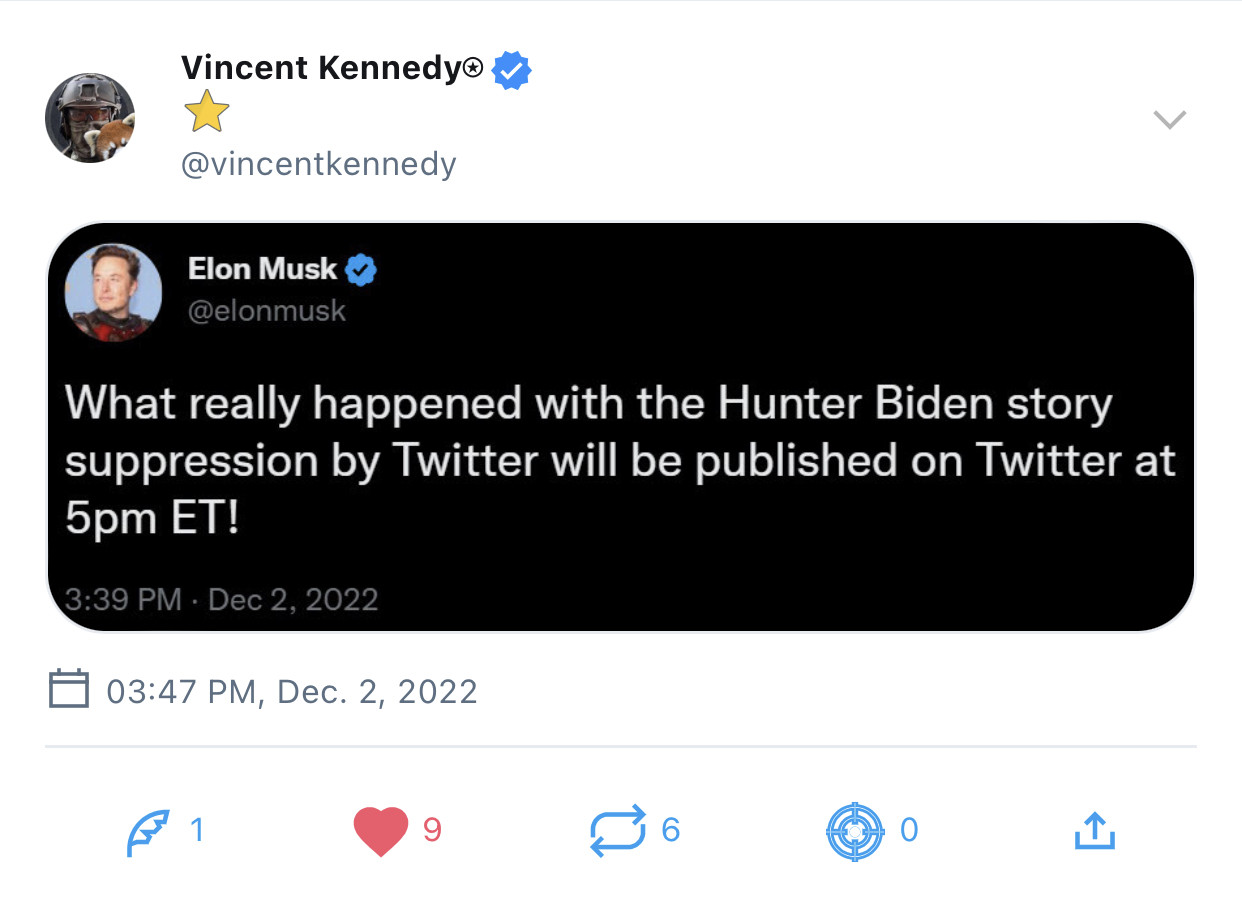Repost using the blue arrows icon
This screenshot has width=1242, height=907.
coord(618,832)
